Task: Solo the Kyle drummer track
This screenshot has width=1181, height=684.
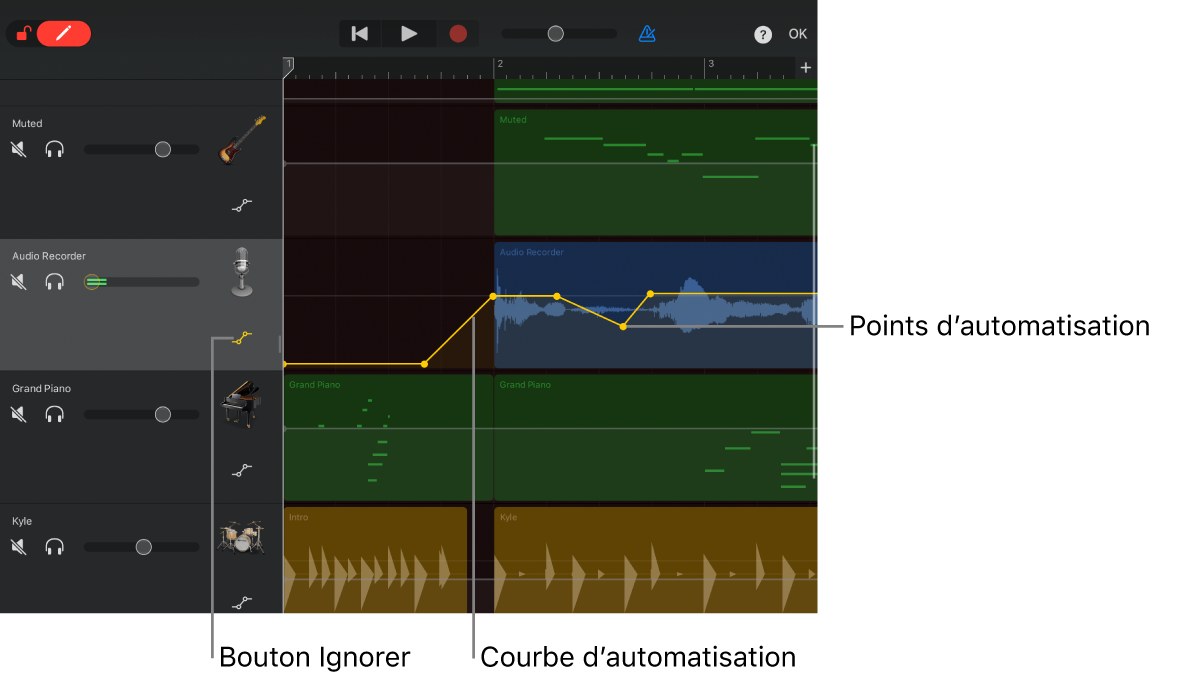Action: pos(54,547)
